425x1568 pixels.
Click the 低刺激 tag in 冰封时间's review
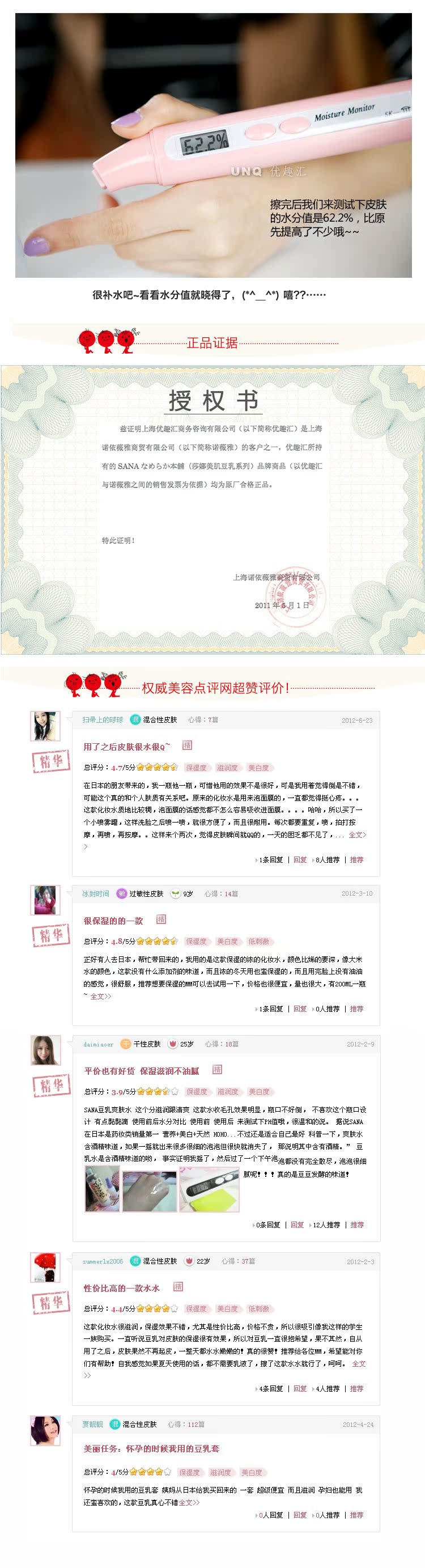click(259, 941)
